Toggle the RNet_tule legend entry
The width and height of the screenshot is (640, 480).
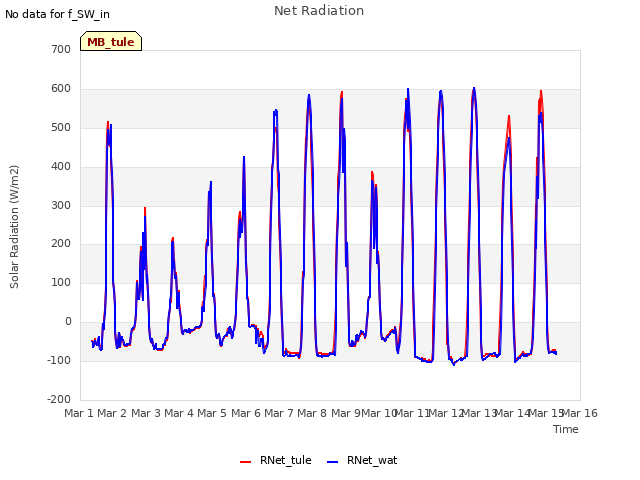276,460
